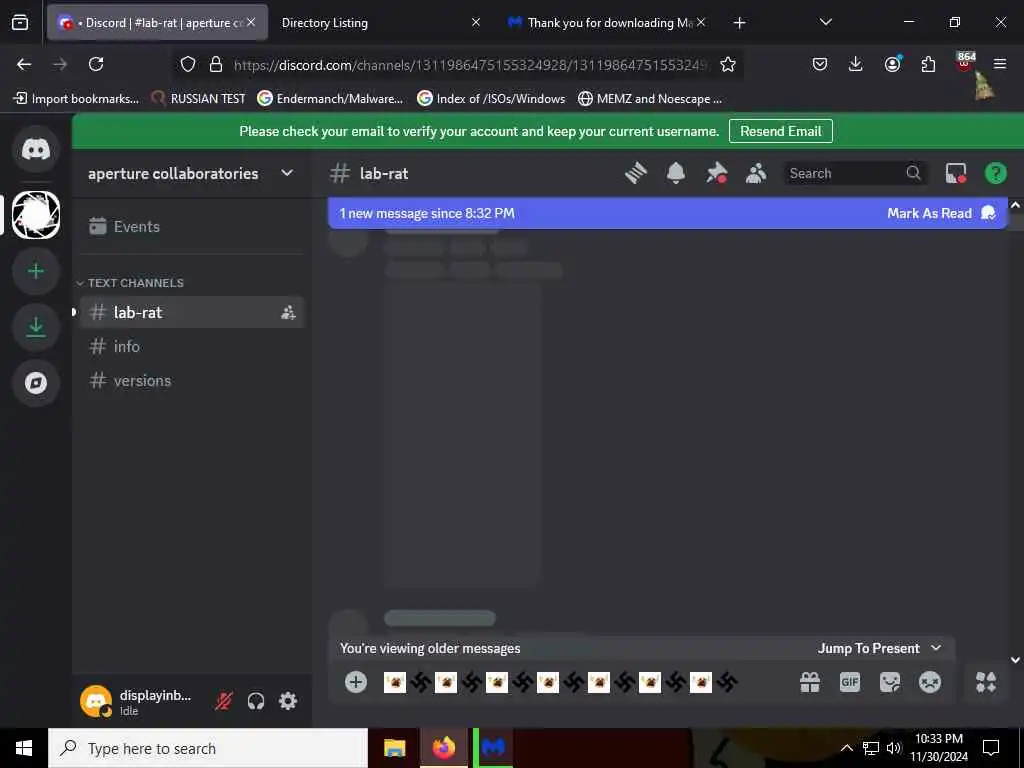Select the aperture collaboratories server icon

(x=36, y=215)
